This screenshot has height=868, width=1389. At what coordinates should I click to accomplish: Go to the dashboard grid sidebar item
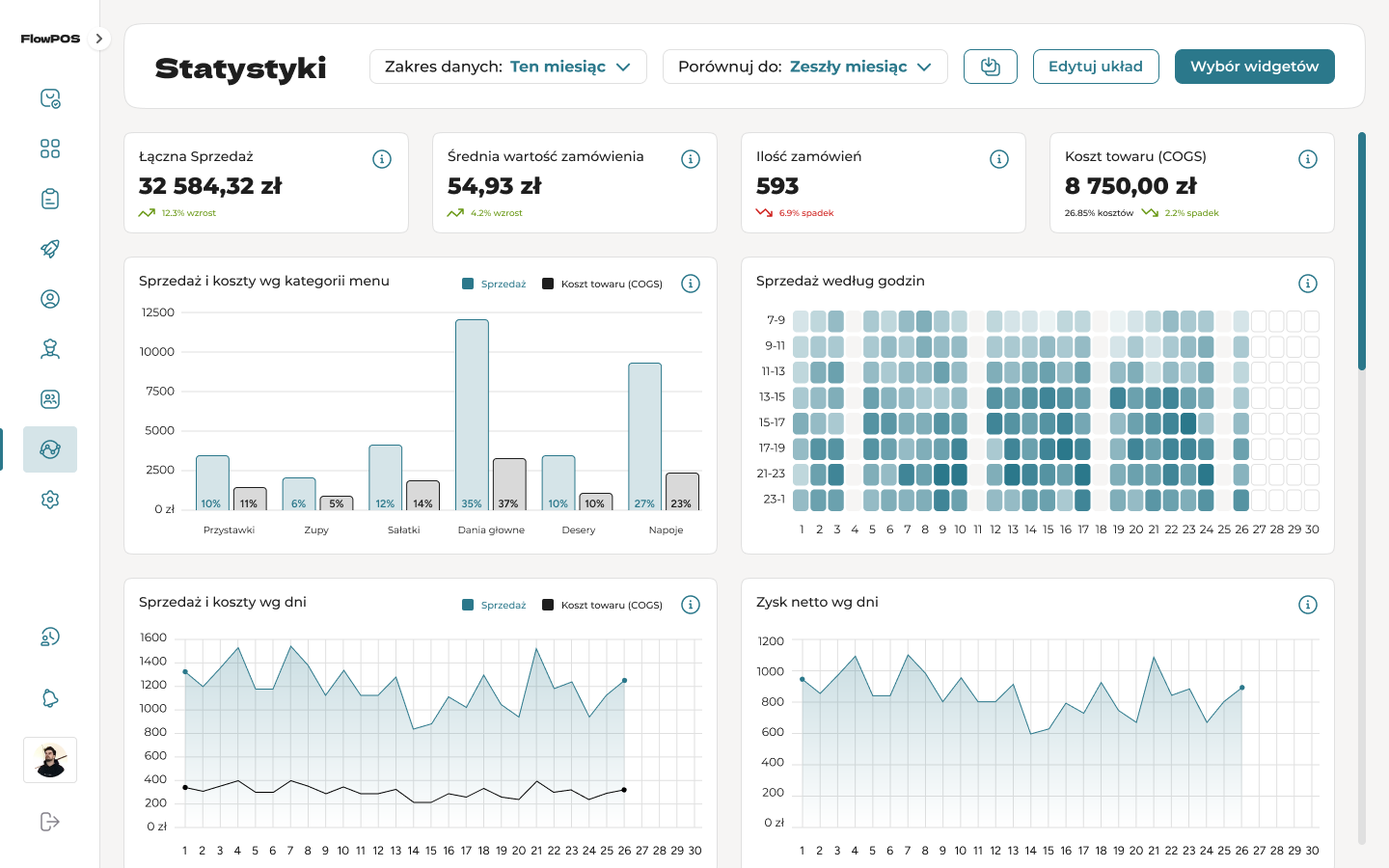click(50, 149)
